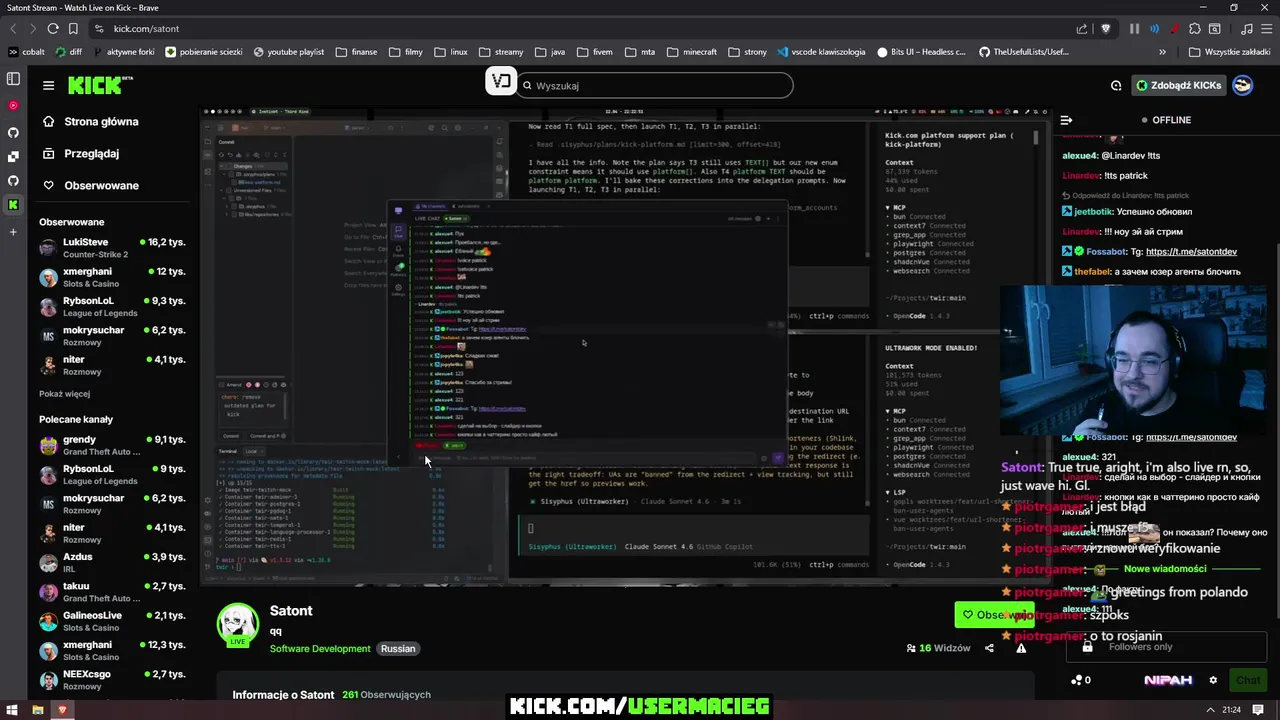Open the finanse bookmark folder

pyautogui.click(x=356, y=52)
